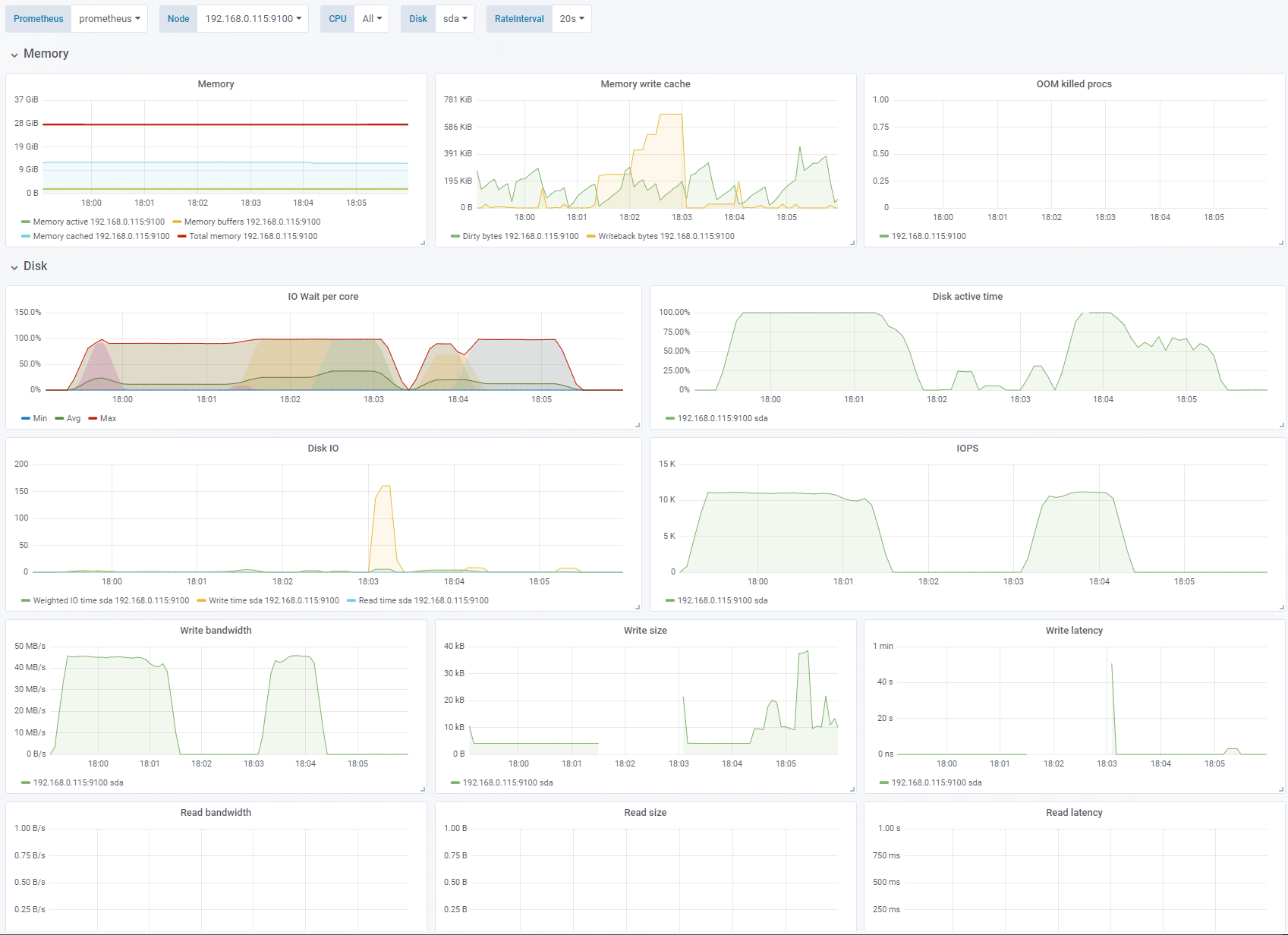Open the Disk dropdown showing sda
The image size is (1288, 935).
(x=455, y=19)
